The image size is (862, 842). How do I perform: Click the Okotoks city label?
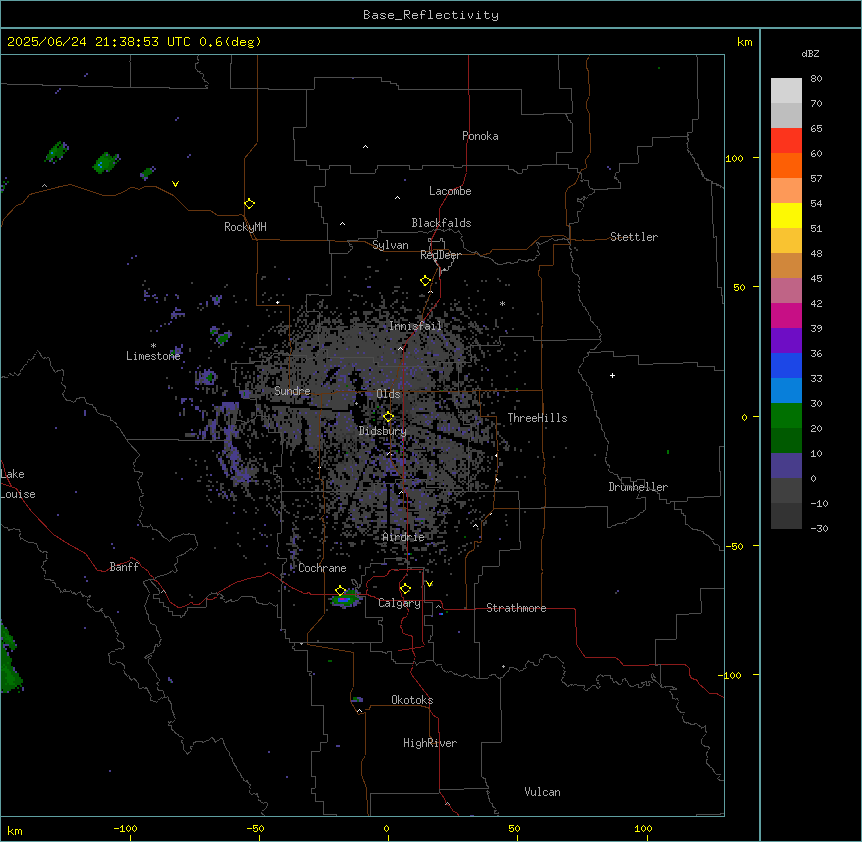pos(412,700)
